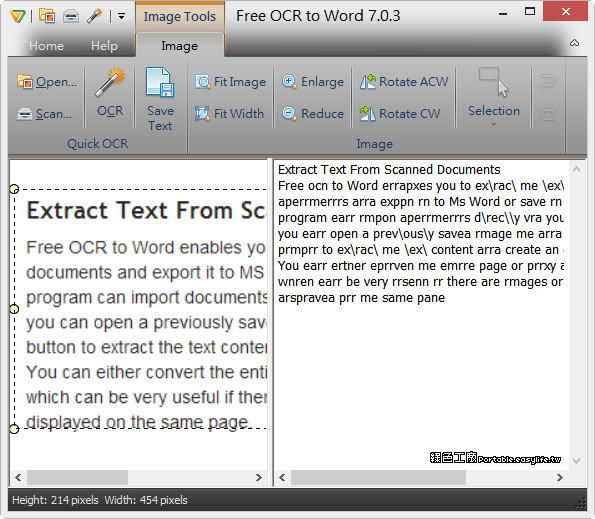Switch to the Image Tools contextual tab
595x519 pixels.
pos(179,16)
